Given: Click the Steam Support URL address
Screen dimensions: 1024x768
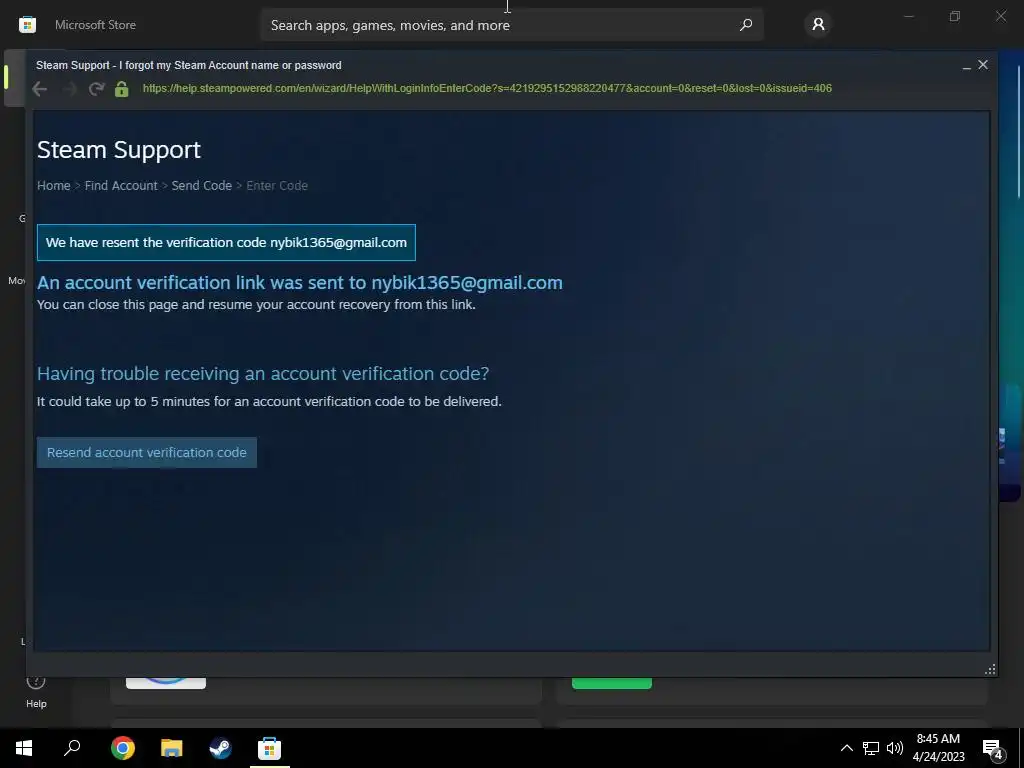Looking at the screenshot, I should pyautogui.click(x=487, y=88).
